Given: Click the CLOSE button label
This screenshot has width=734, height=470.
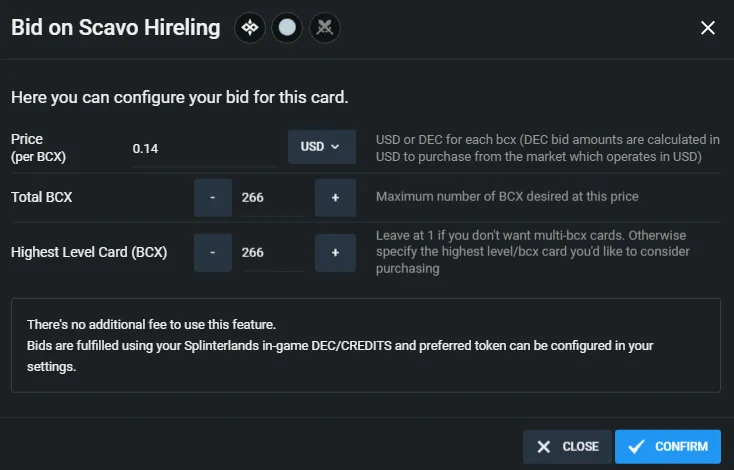Looking at the screenshot, I should point(580,447).
